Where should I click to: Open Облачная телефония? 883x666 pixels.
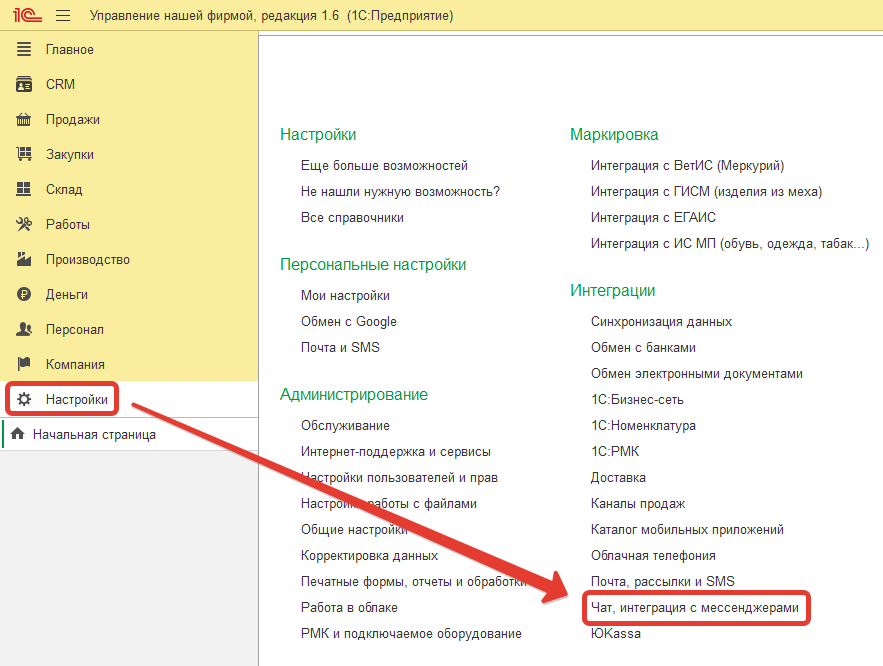point(653,555)
